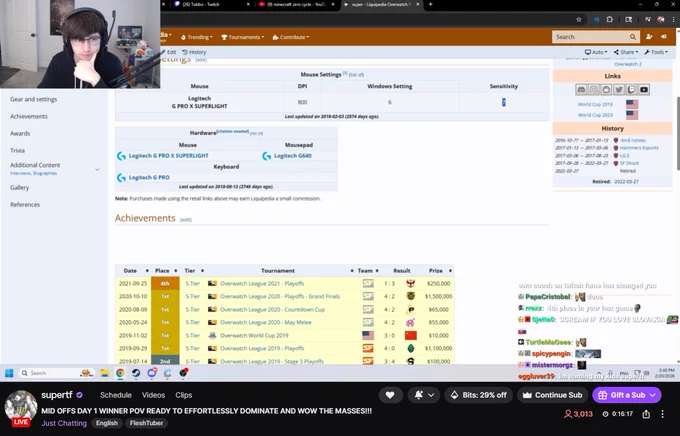Open the YouTube link icon in Links box
The width and height of the screenshot is (680, 436).
coord(644,90)
